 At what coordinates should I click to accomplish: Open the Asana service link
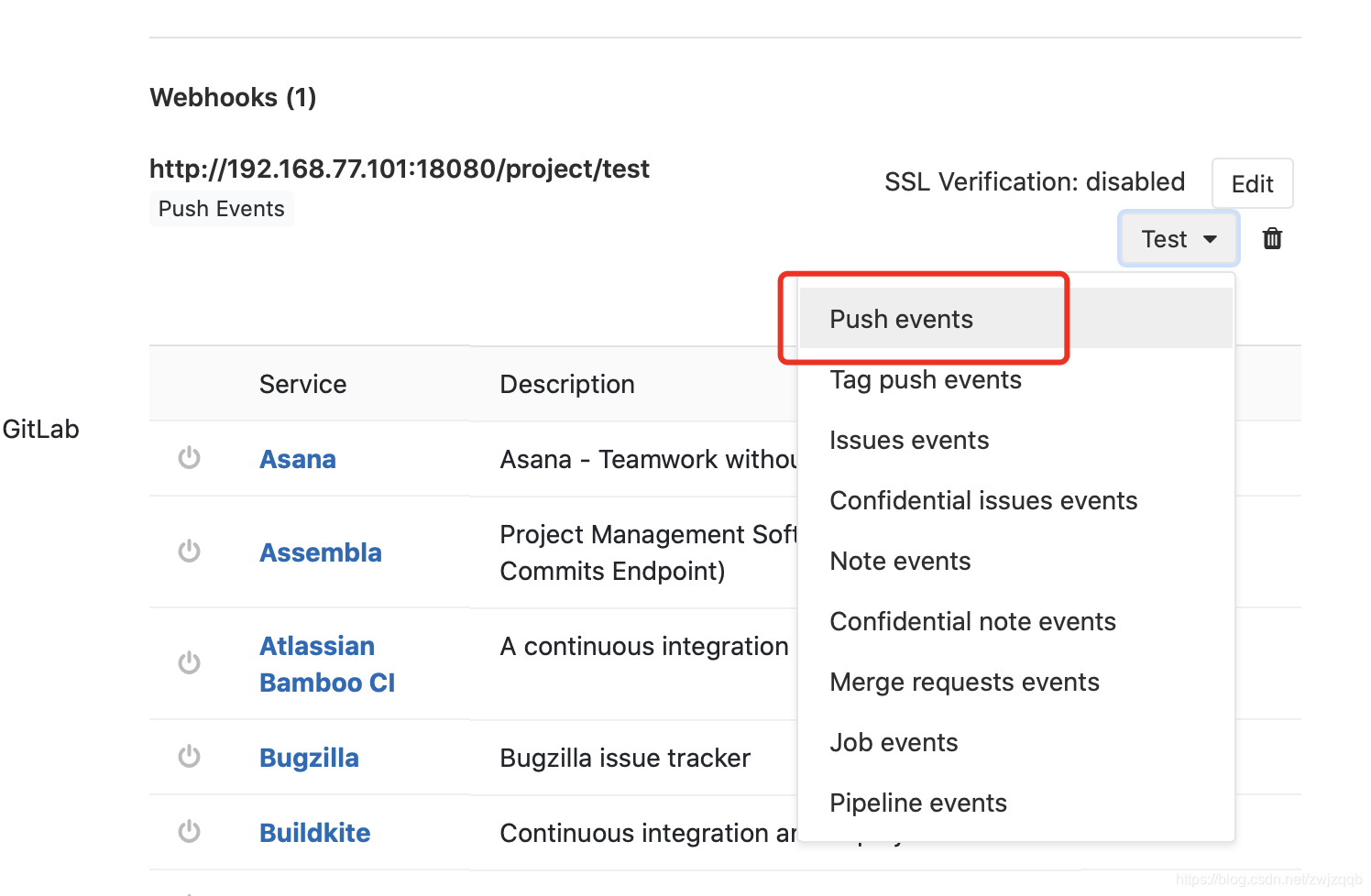pos(298,459)
